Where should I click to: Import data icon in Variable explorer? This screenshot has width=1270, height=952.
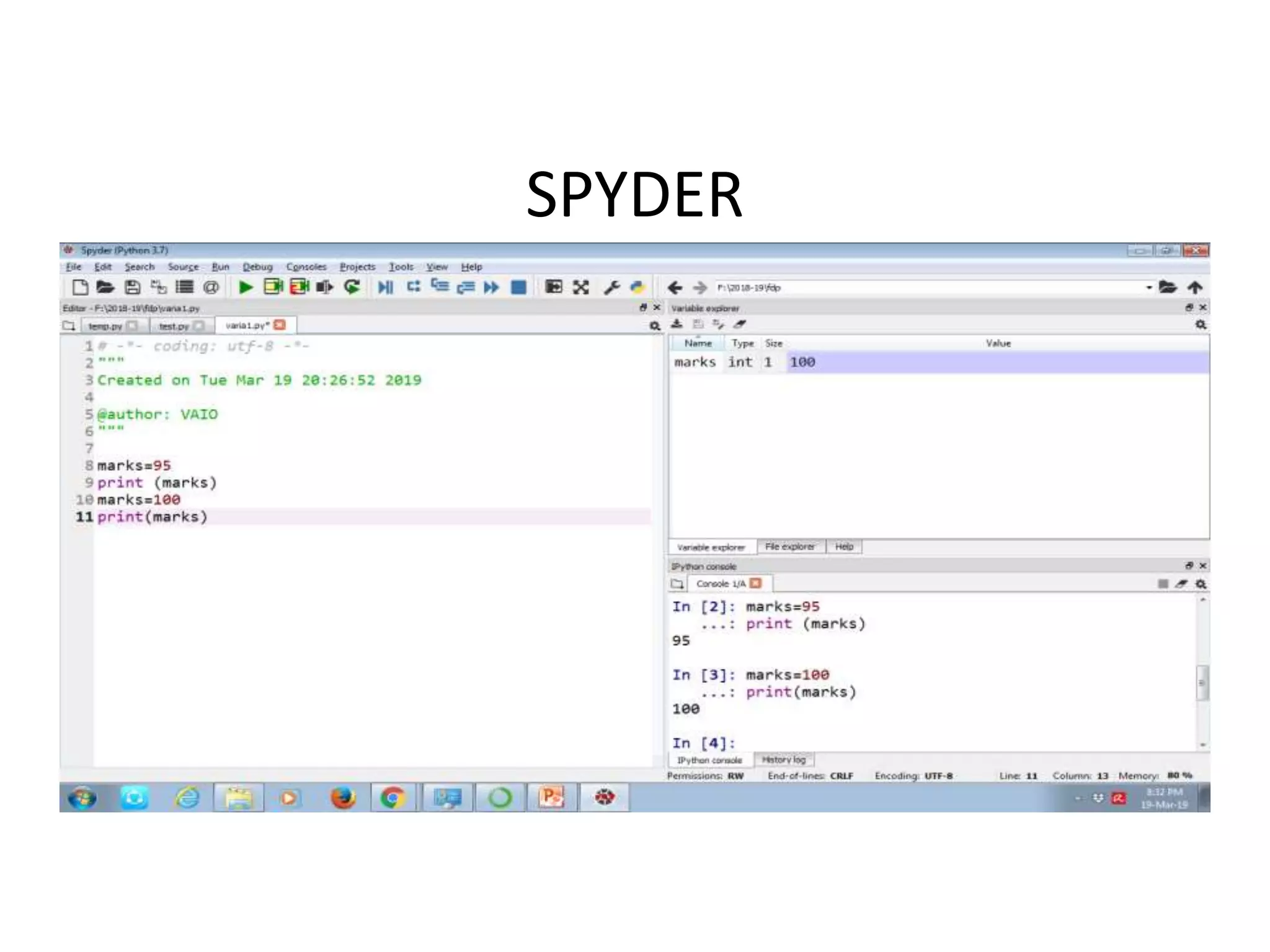click(x=677, y=324)
